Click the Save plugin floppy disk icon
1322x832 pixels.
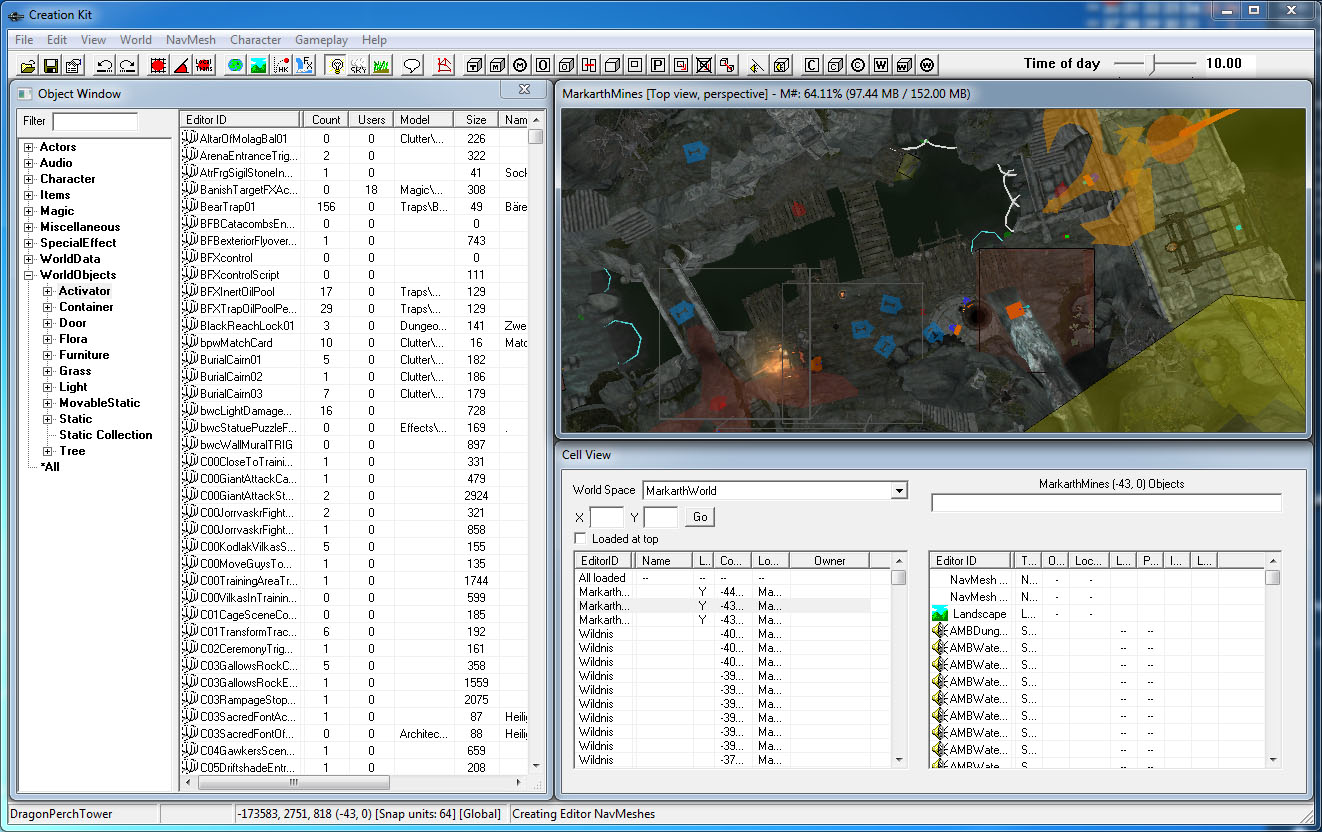pos(50,66)
